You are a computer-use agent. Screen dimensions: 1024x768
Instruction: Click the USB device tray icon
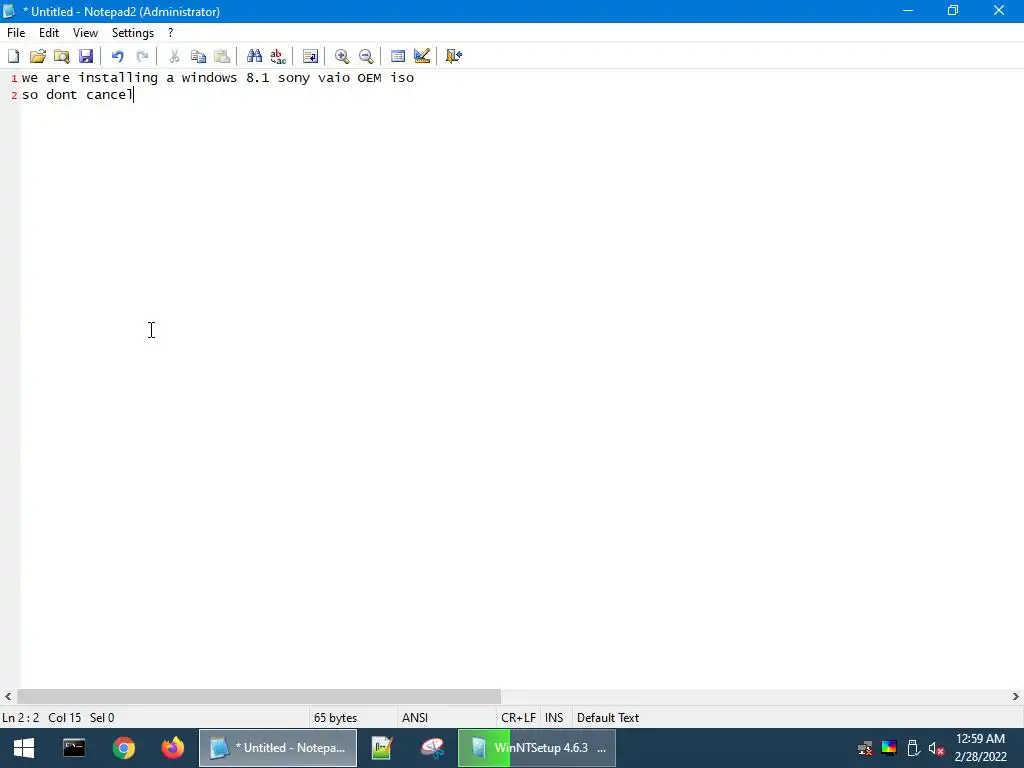point(913,748)
